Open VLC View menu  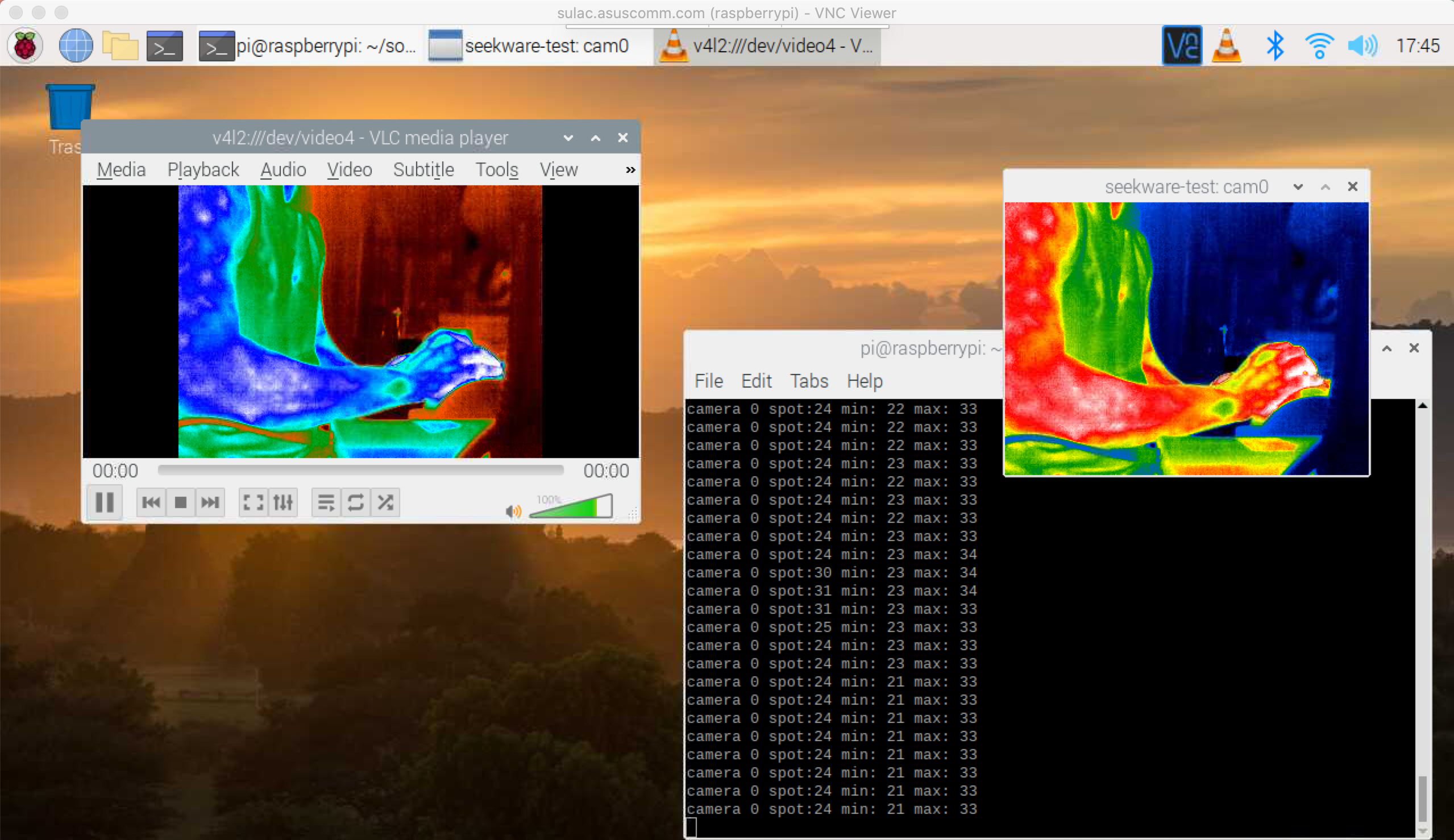(559, 169)
